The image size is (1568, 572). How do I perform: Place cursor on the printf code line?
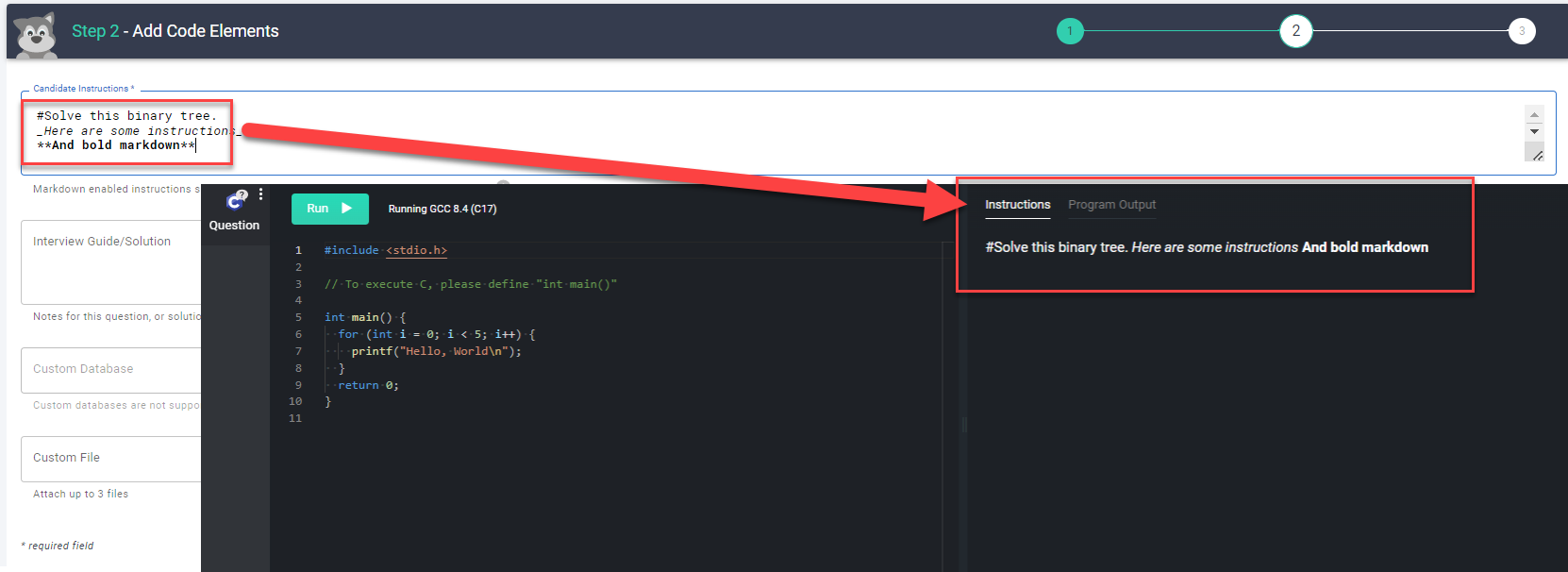(436, 351)
